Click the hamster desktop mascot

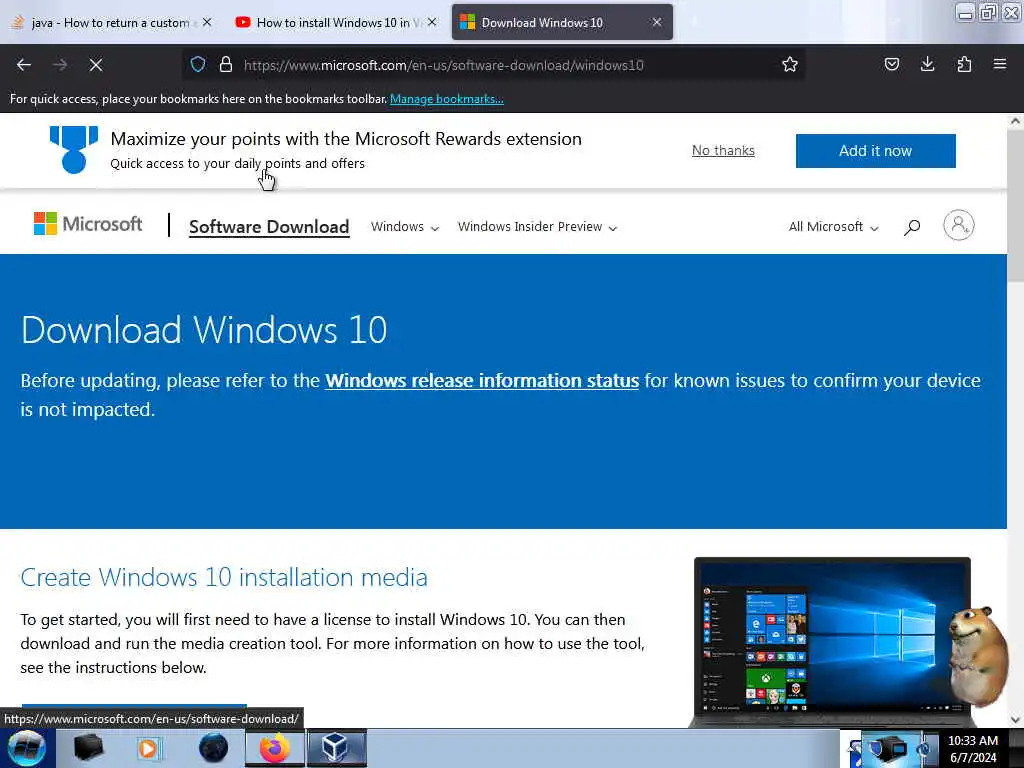click(978, 656)
